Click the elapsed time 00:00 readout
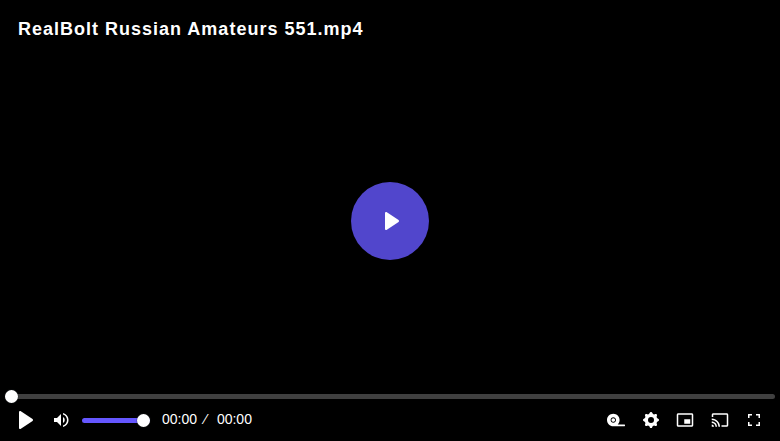 (179, 420)
